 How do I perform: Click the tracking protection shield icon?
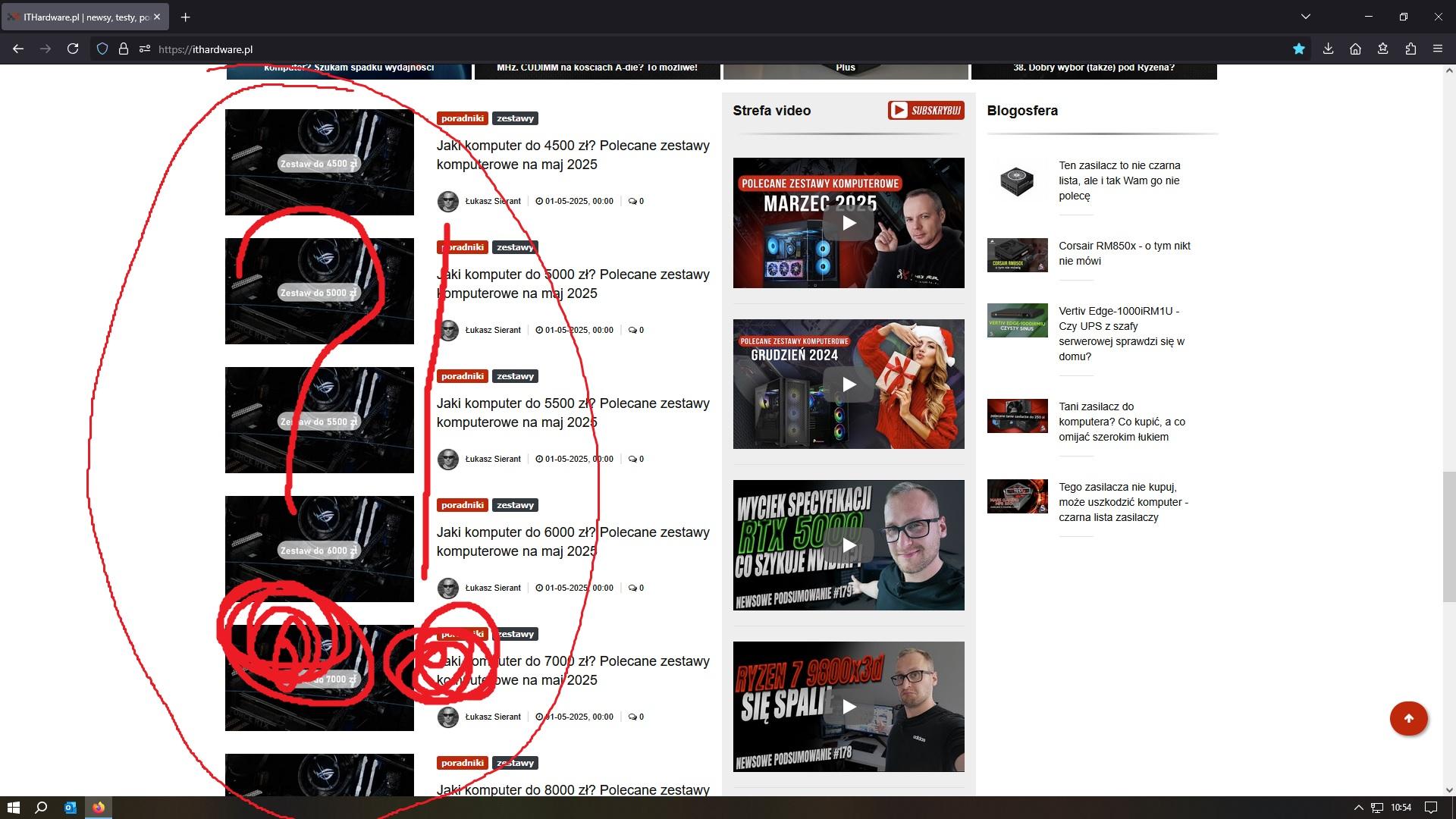coord(102,49)
